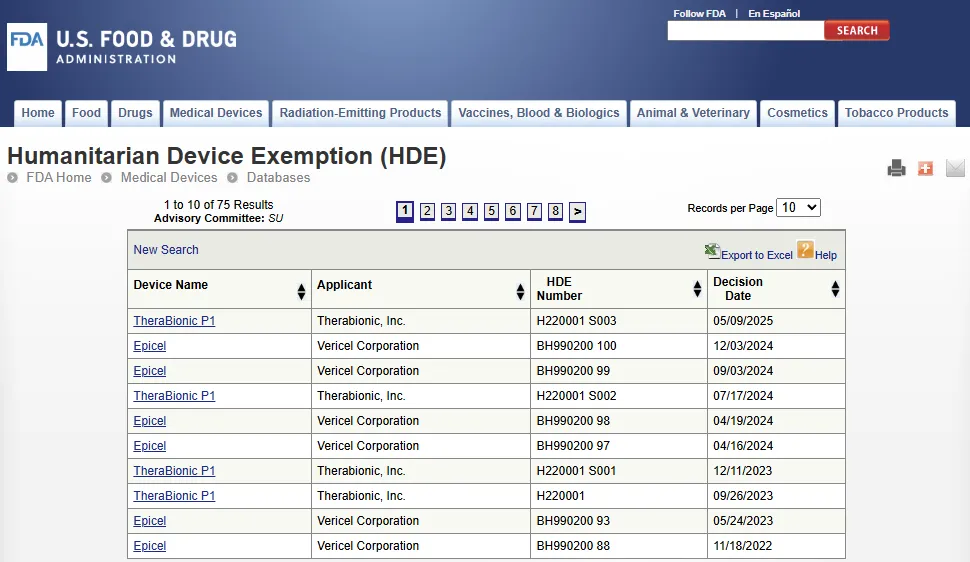Open Animal & Veterinary tab

(693, 113)
